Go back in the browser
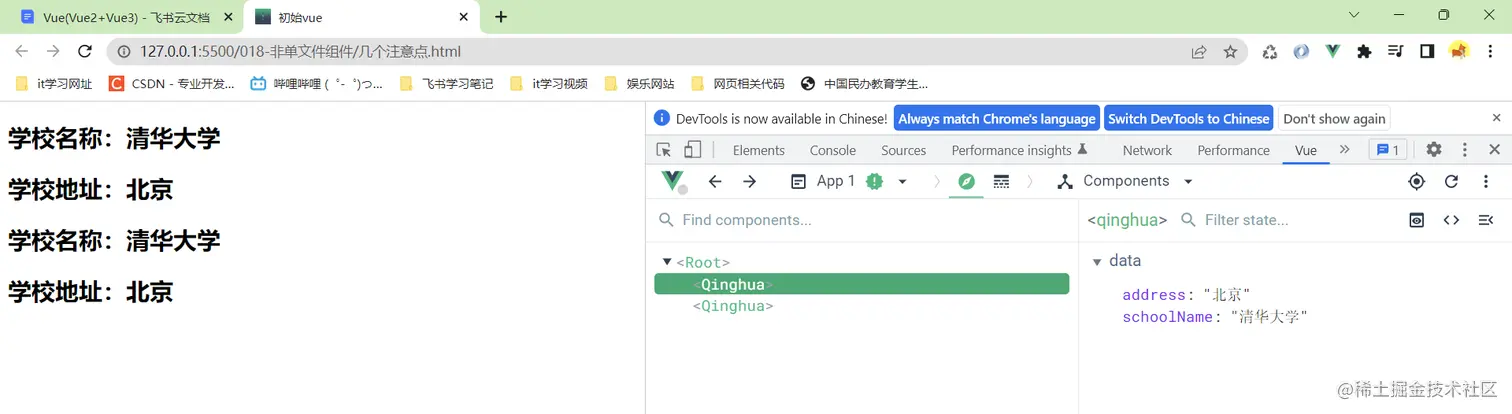The width and height of the screenshot is (1512, 414). click(x=21, y=51)
